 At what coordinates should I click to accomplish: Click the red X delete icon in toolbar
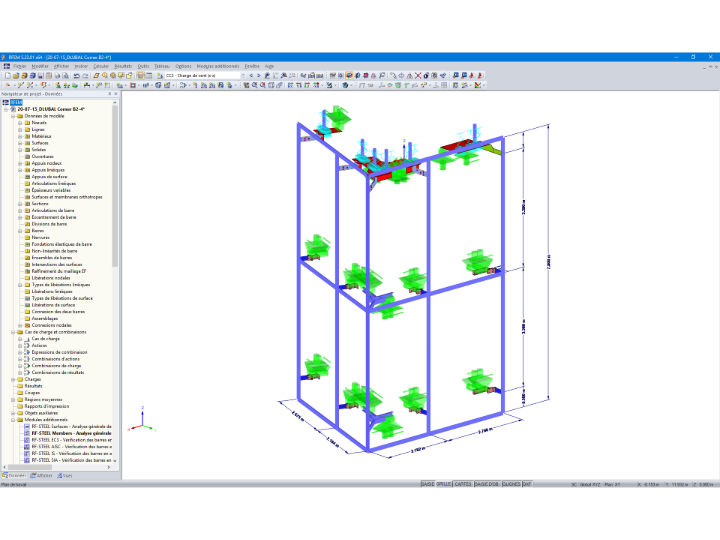pos(418,75)
